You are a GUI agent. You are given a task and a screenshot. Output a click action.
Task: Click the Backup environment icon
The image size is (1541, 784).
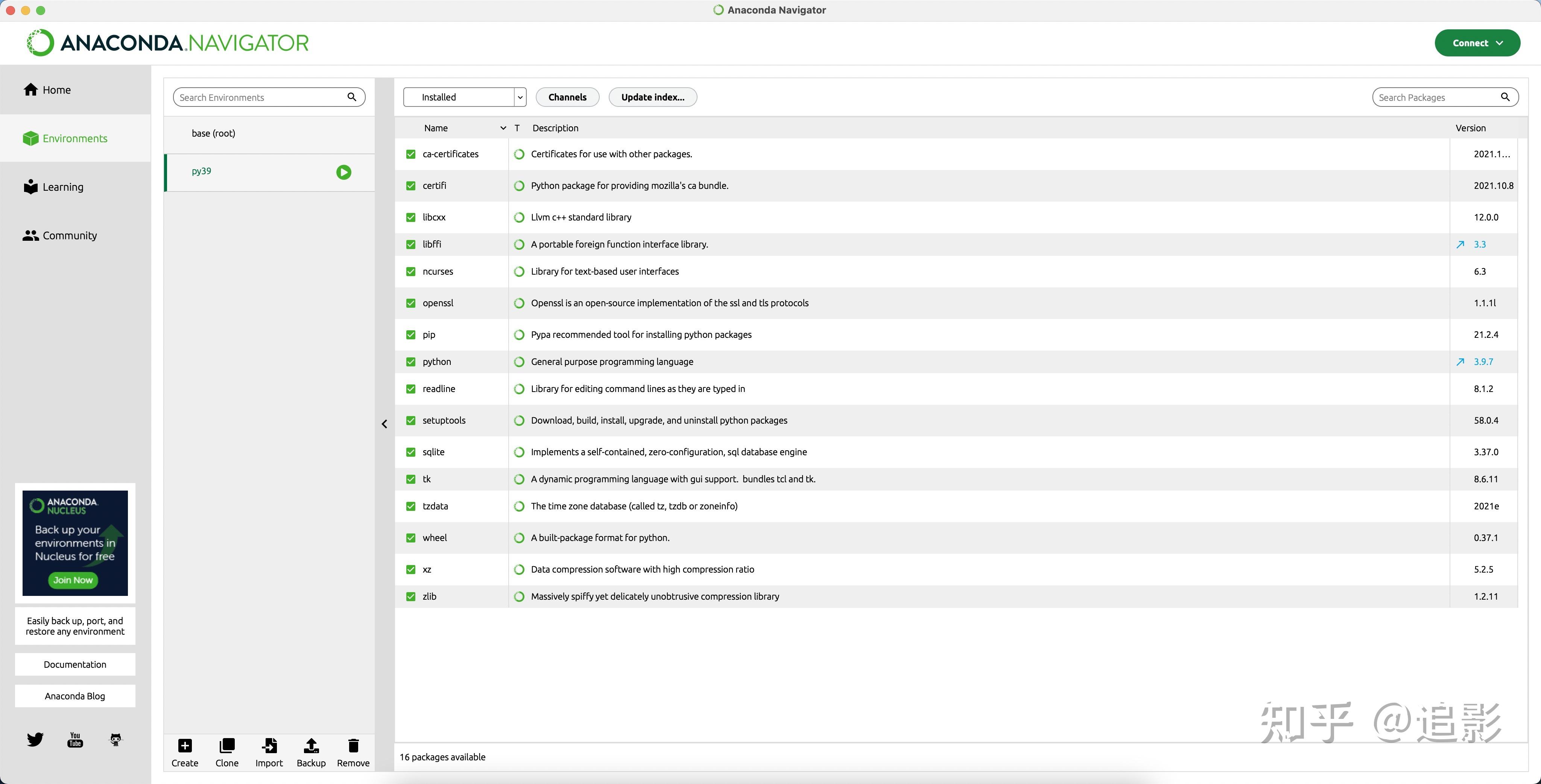click(x=311, y=745)
